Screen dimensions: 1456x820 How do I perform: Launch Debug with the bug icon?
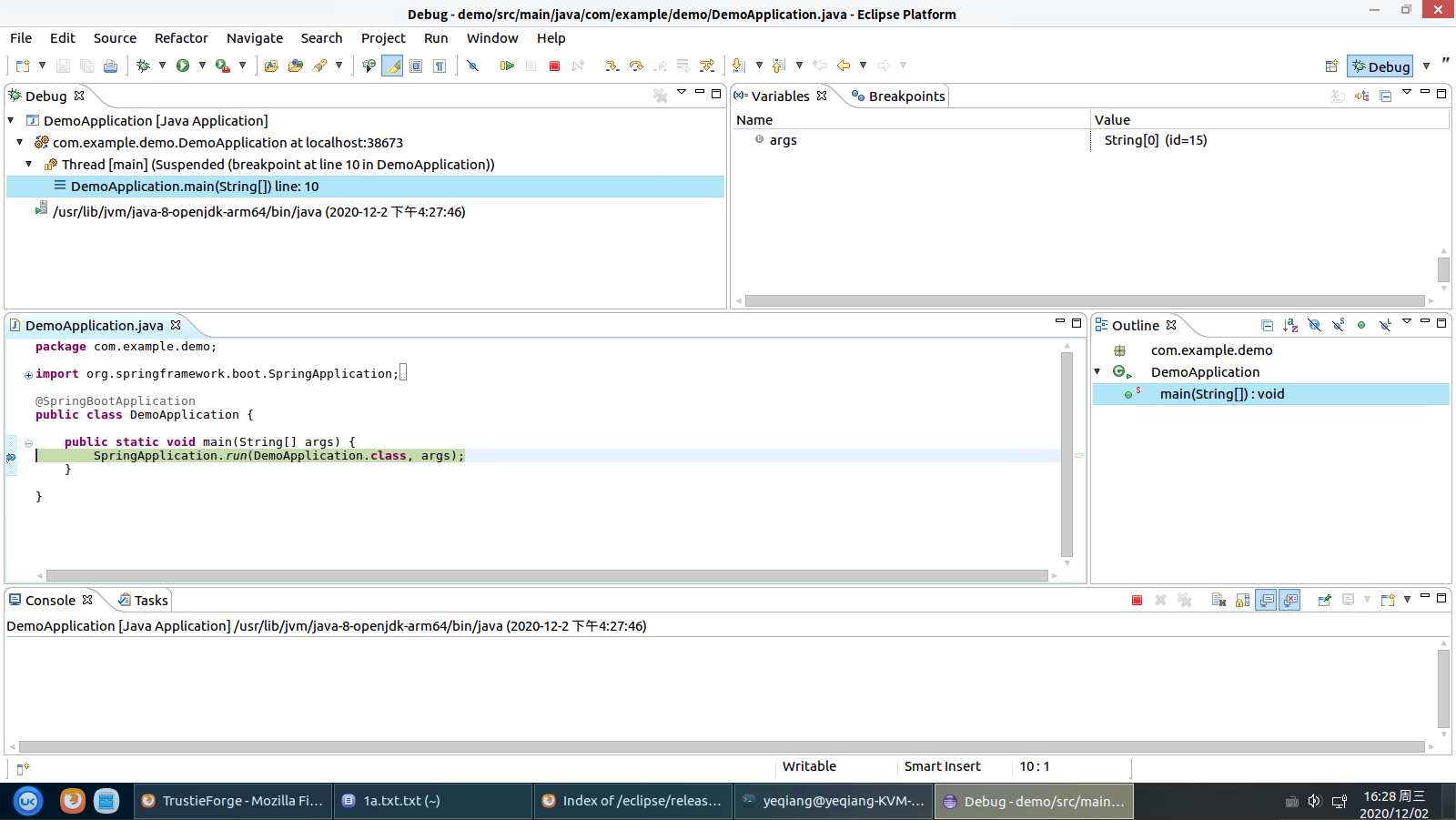(x=143, y=66)
